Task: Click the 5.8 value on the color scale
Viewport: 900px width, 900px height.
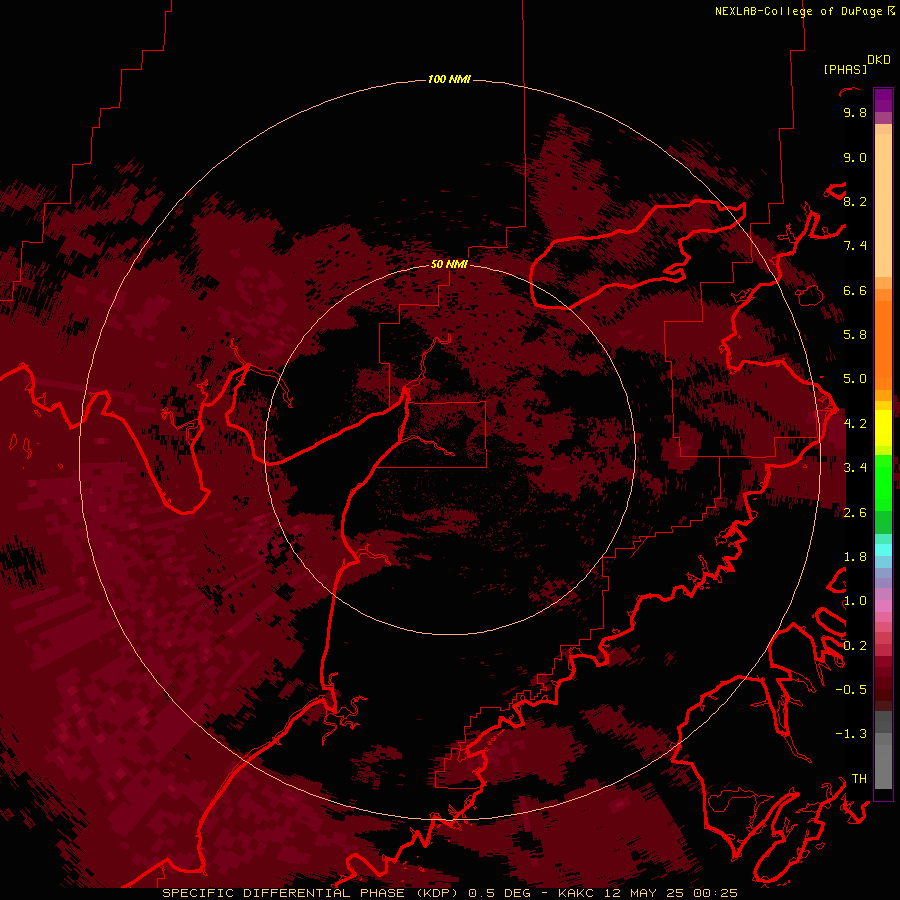Action: pos(855,335)
